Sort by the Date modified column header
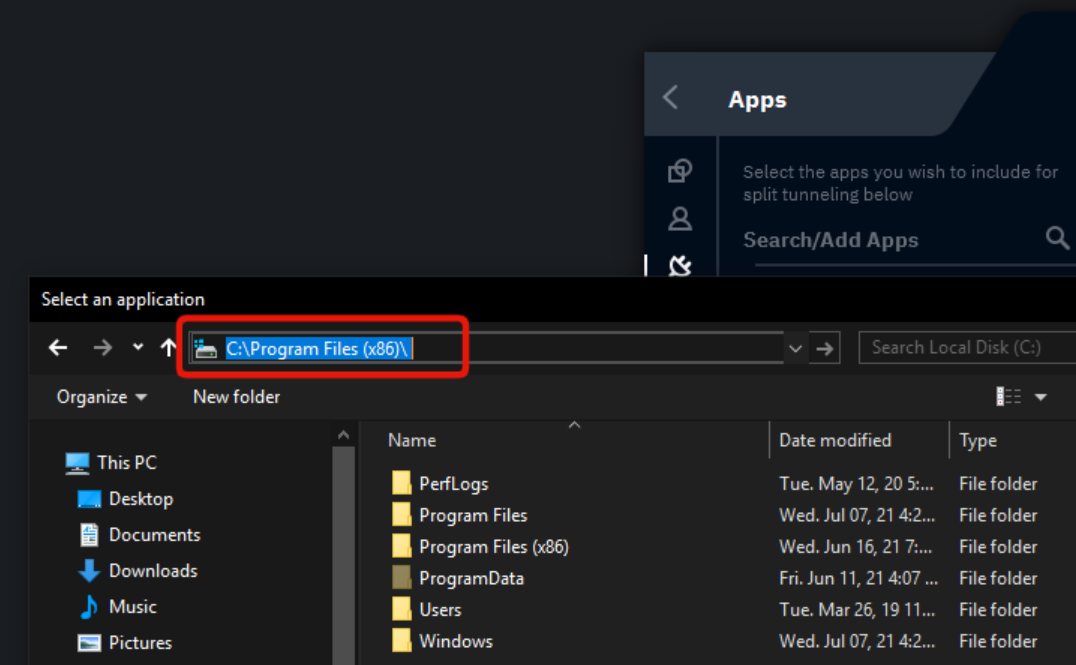 835,440
